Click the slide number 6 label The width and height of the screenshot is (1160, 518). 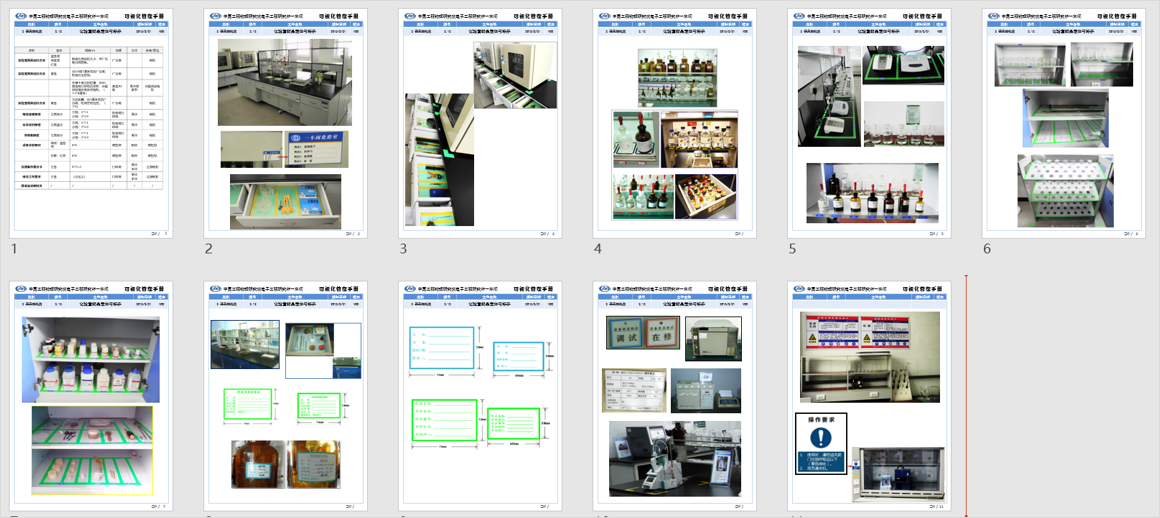coord(987,248)
